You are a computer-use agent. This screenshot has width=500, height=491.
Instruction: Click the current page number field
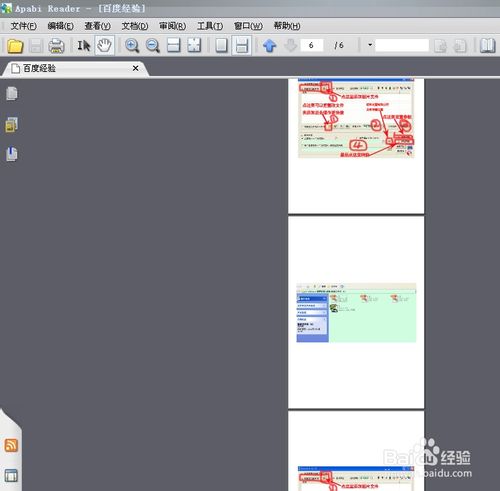click(311, 45)
